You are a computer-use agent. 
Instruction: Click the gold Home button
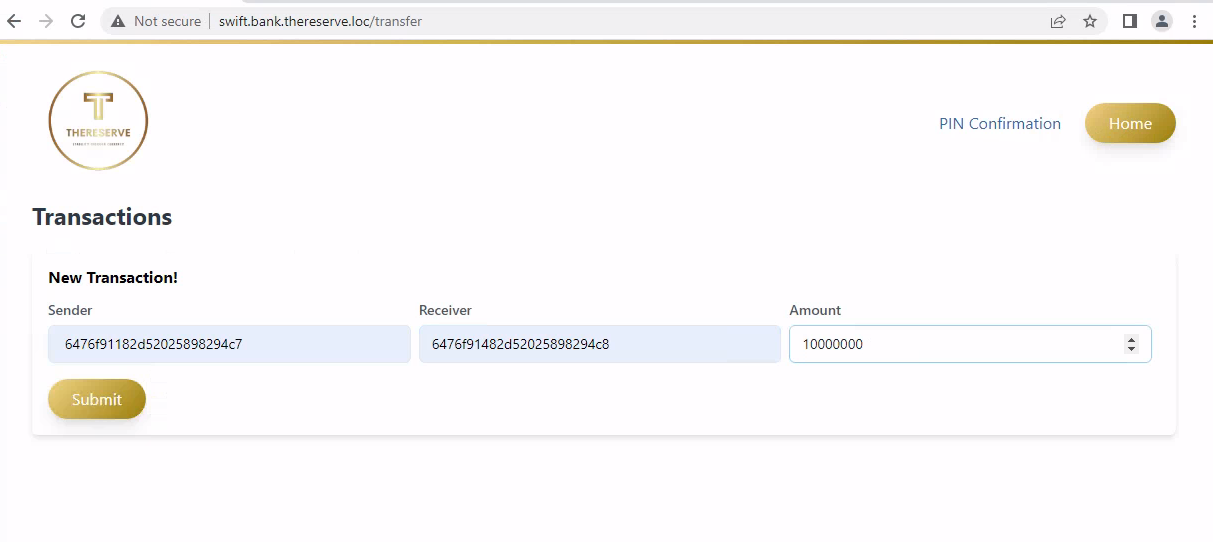[1130, 123]
